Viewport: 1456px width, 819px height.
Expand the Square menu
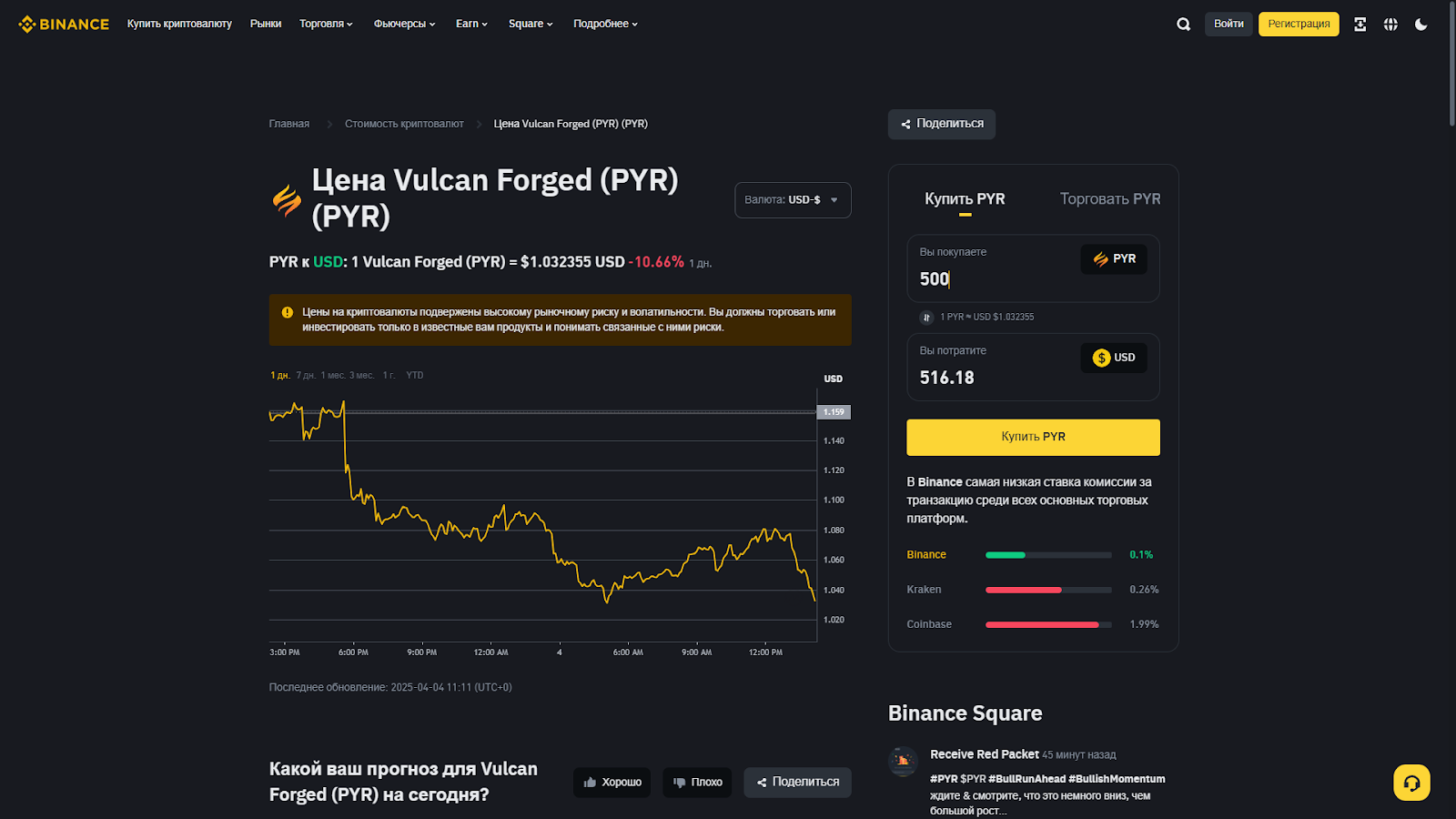tap(531, 24)
